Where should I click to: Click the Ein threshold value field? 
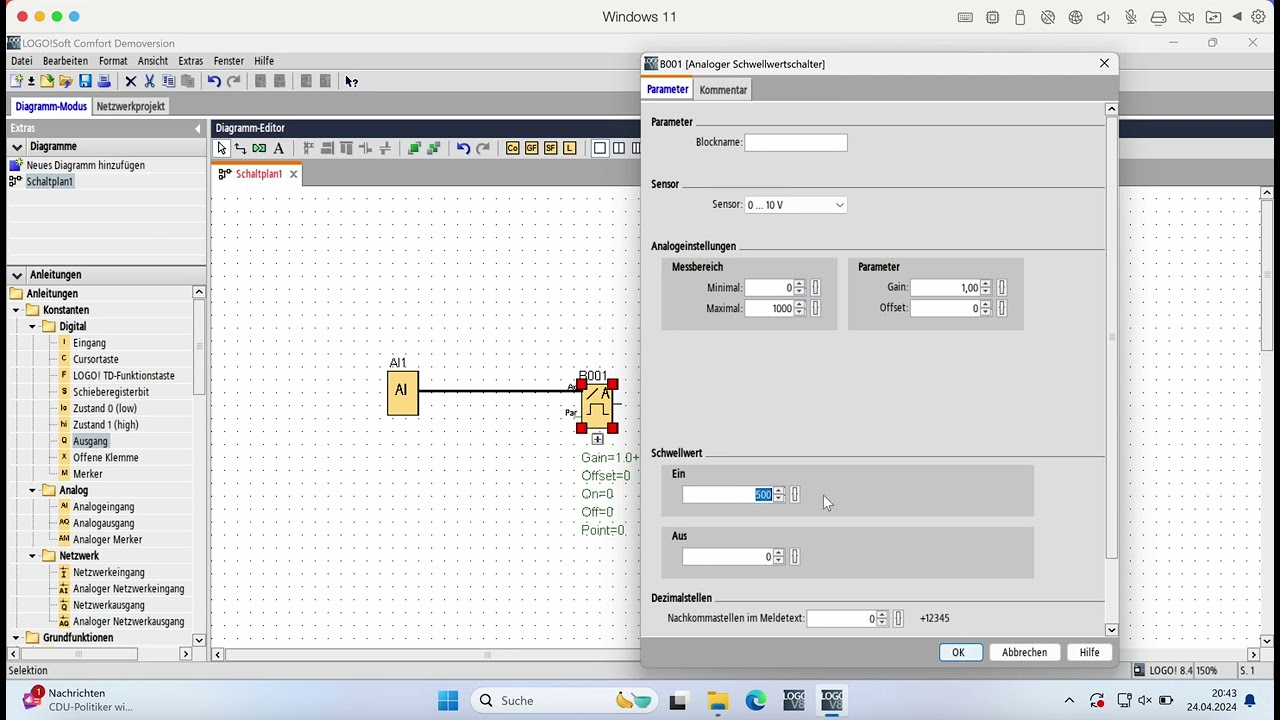728,495
